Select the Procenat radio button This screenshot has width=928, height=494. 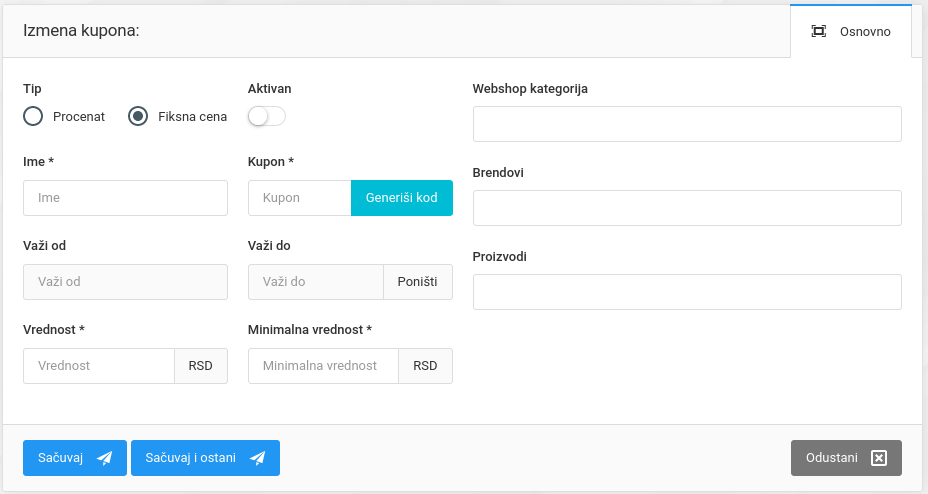click(33, 116)
